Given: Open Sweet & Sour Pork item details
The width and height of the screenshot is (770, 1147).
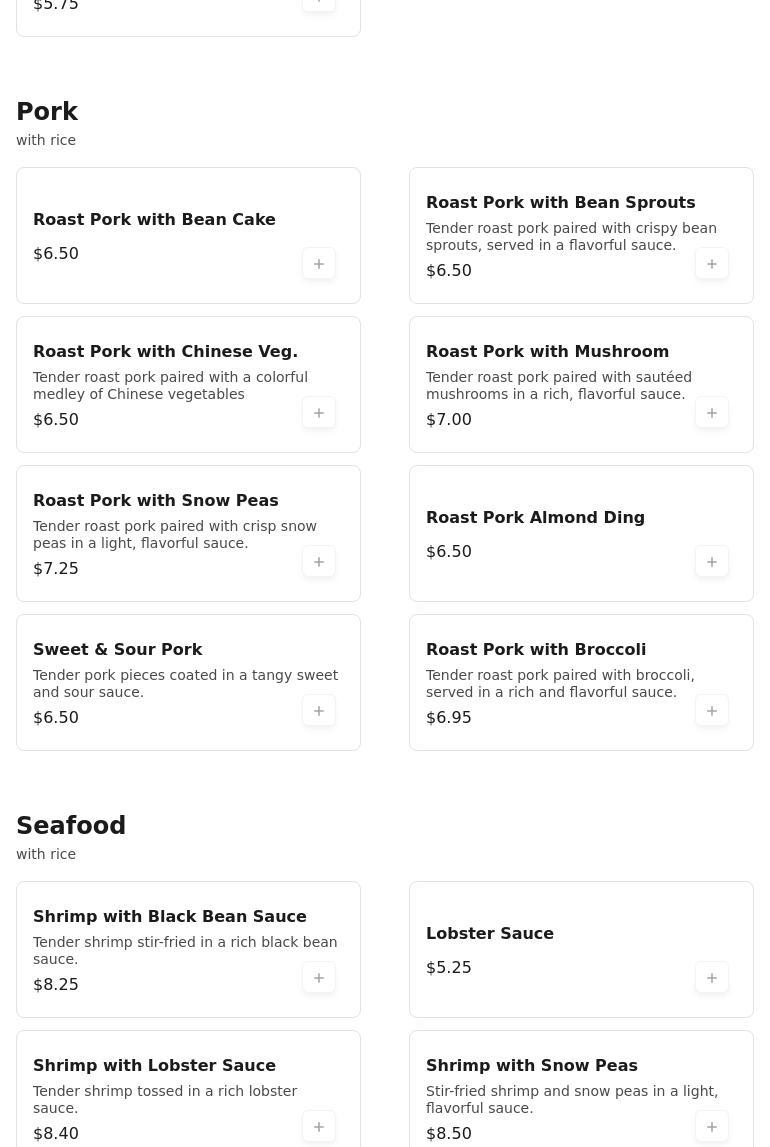Looking at the screenshot, I should click(117, 649).
